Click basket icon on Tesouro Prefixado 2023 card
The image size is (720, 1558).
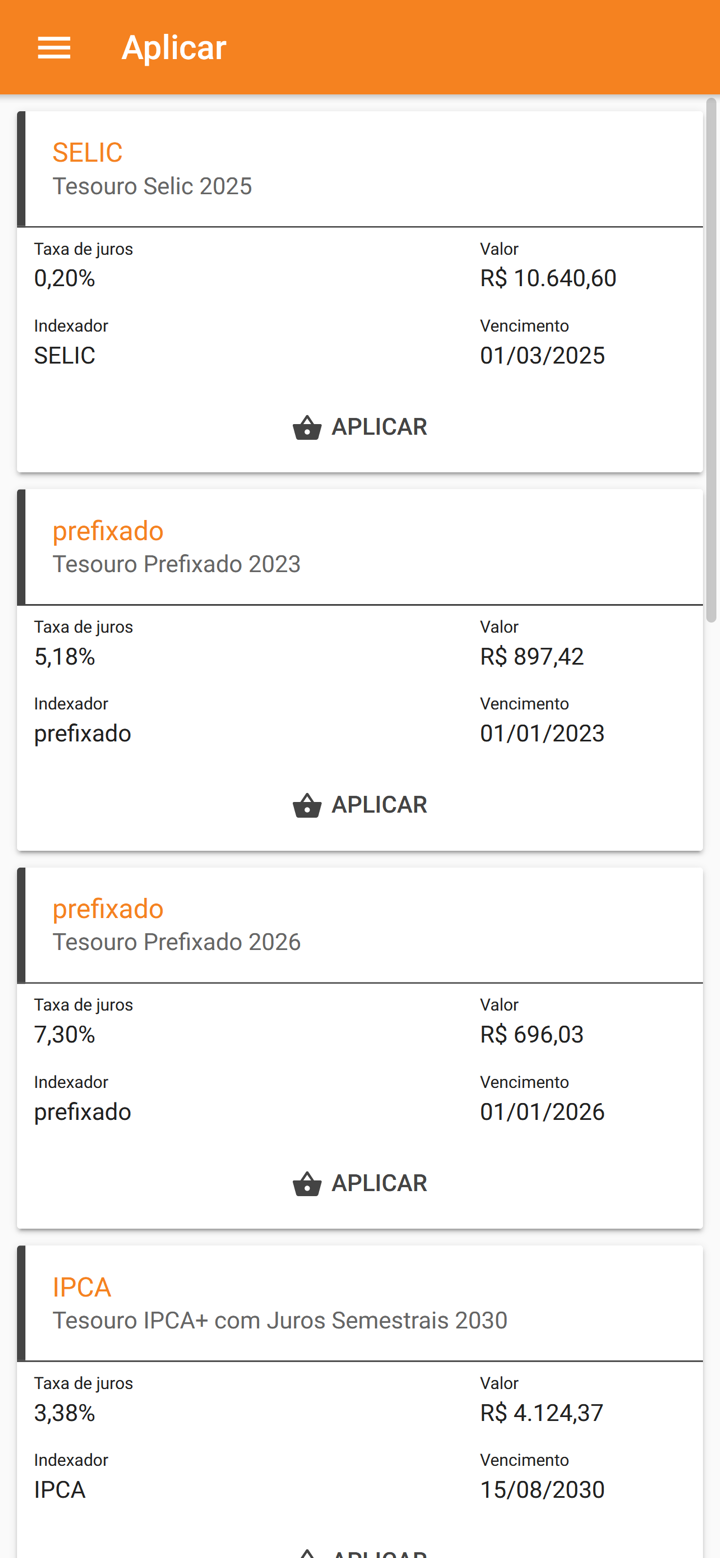[307, 806]
